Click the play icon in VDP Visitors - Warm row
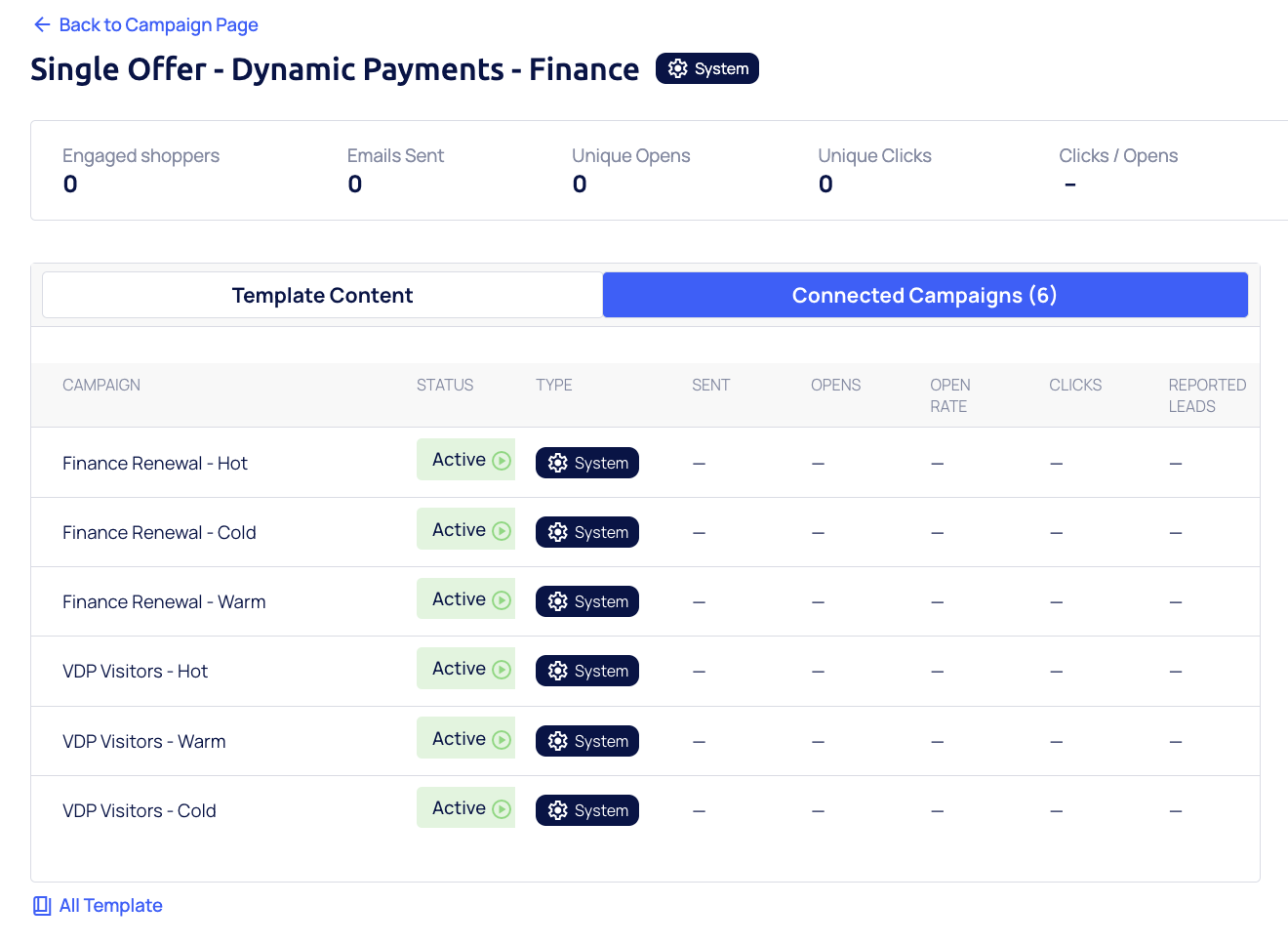Viewport: 1288px width, 945px height. (502, 740)
